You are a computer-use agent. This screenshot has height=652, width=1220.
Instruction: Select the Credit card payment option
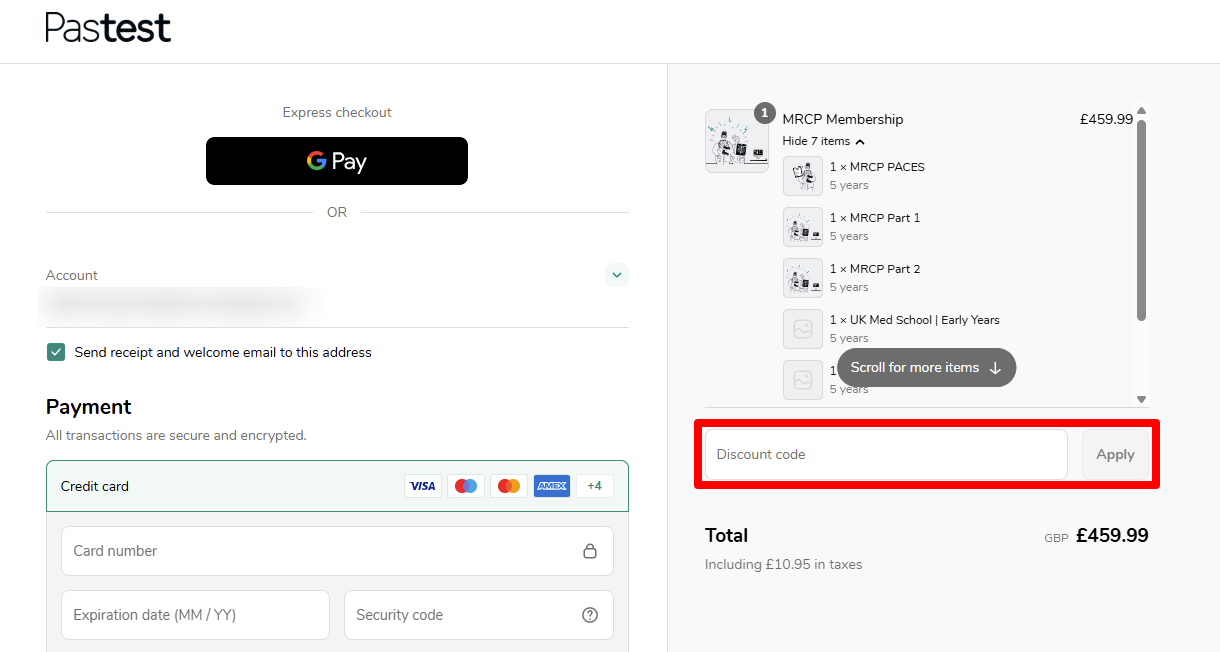[x=337, y=486]
